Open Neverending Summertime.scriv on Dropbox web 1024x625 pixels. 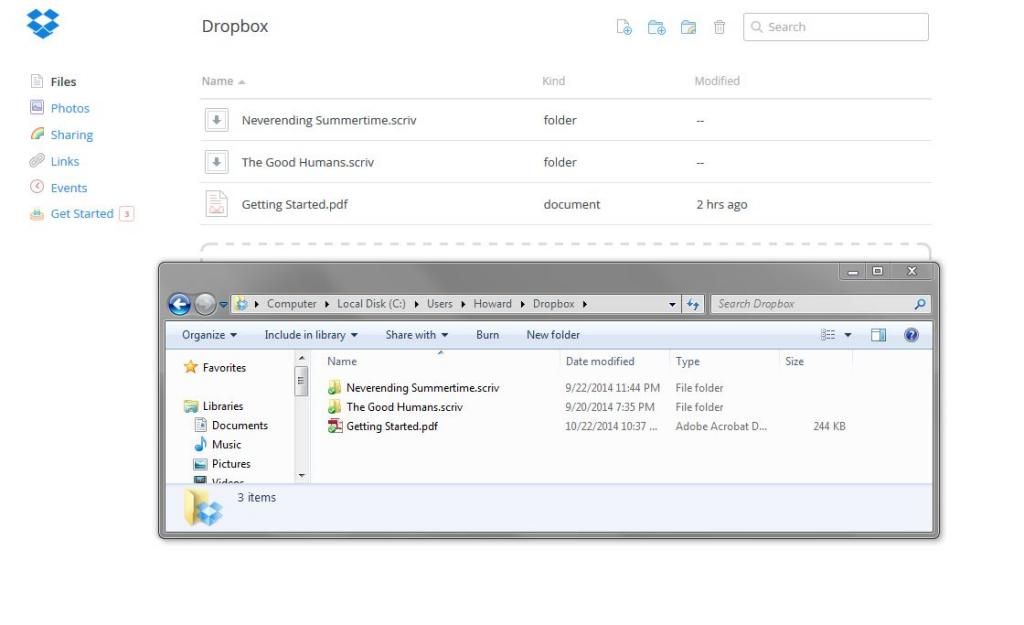tap(328, 120)
